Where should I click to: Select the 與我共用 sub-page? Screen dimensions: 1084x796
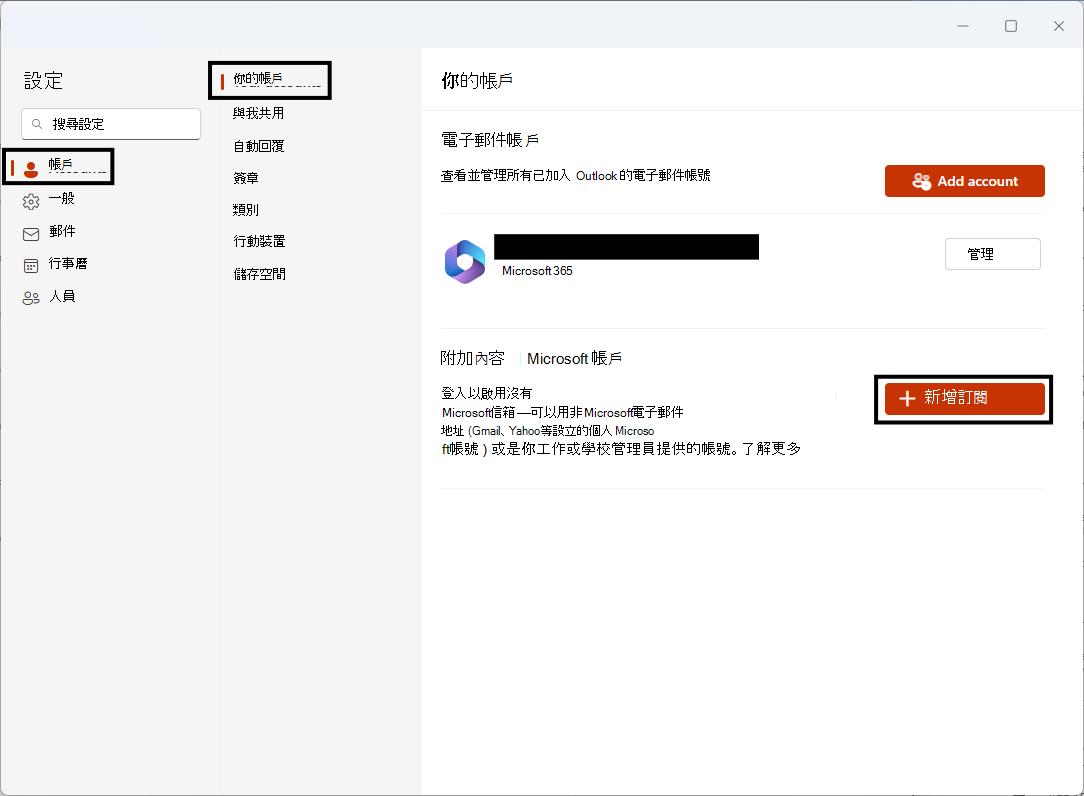pos(258,113)
